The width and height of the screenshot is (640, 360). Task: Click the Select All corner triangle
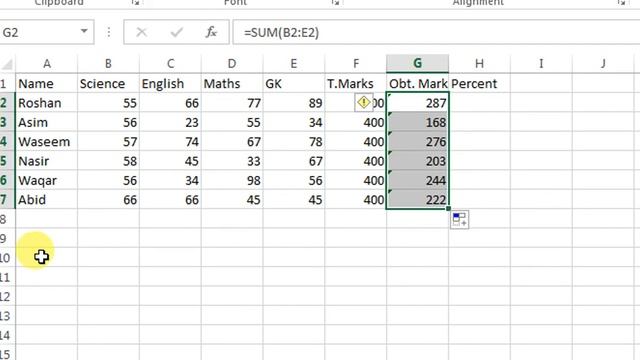coord(7,64)
